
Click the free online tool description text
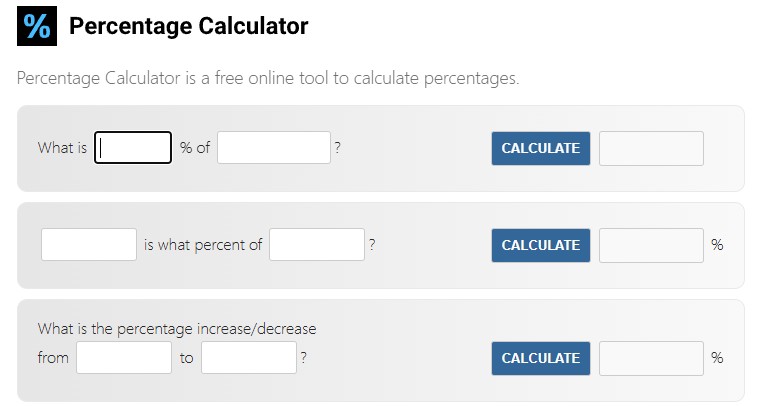[268, 78]
